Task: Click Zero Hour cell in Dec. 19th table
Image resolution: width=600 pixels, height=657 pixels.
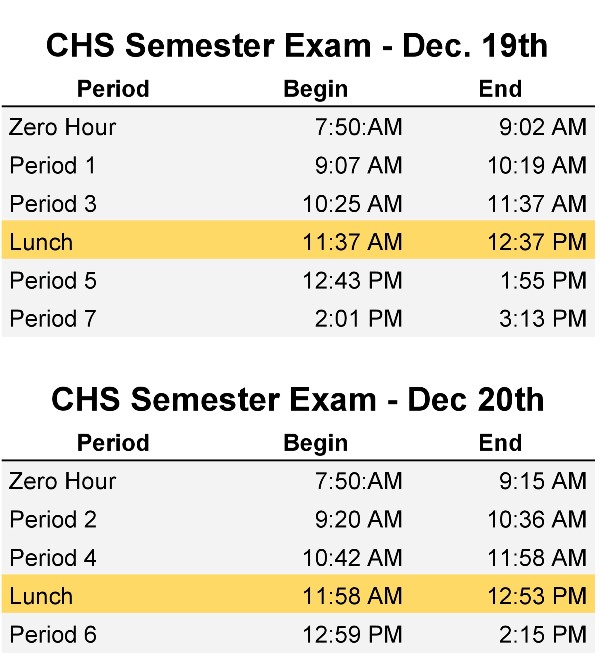Action: [62, 127]
